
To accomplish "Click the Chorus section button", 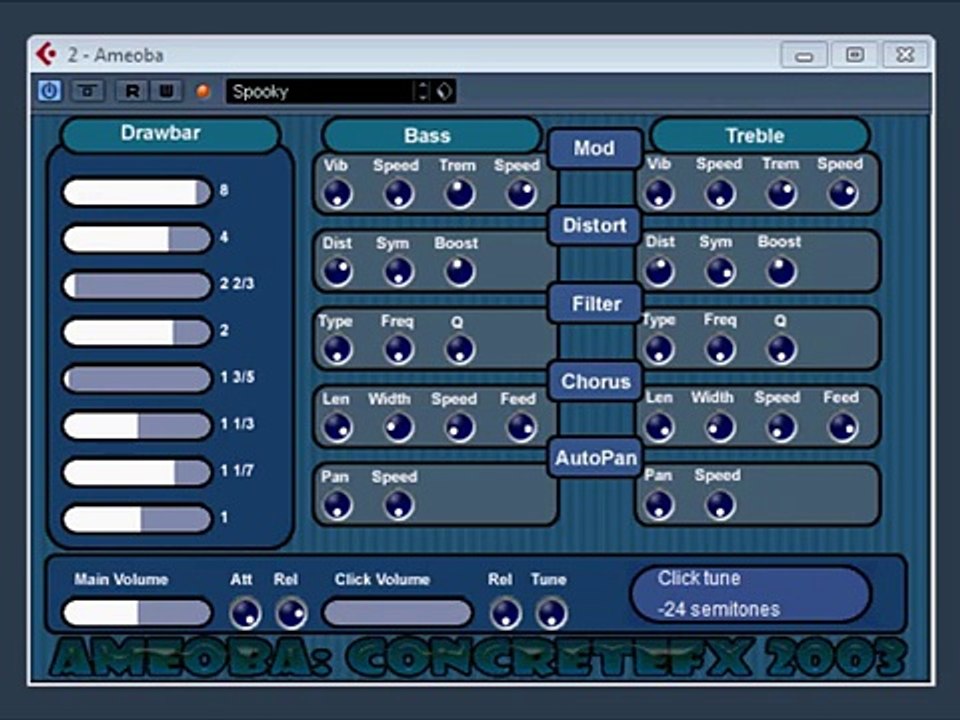I will click(595, 381).
